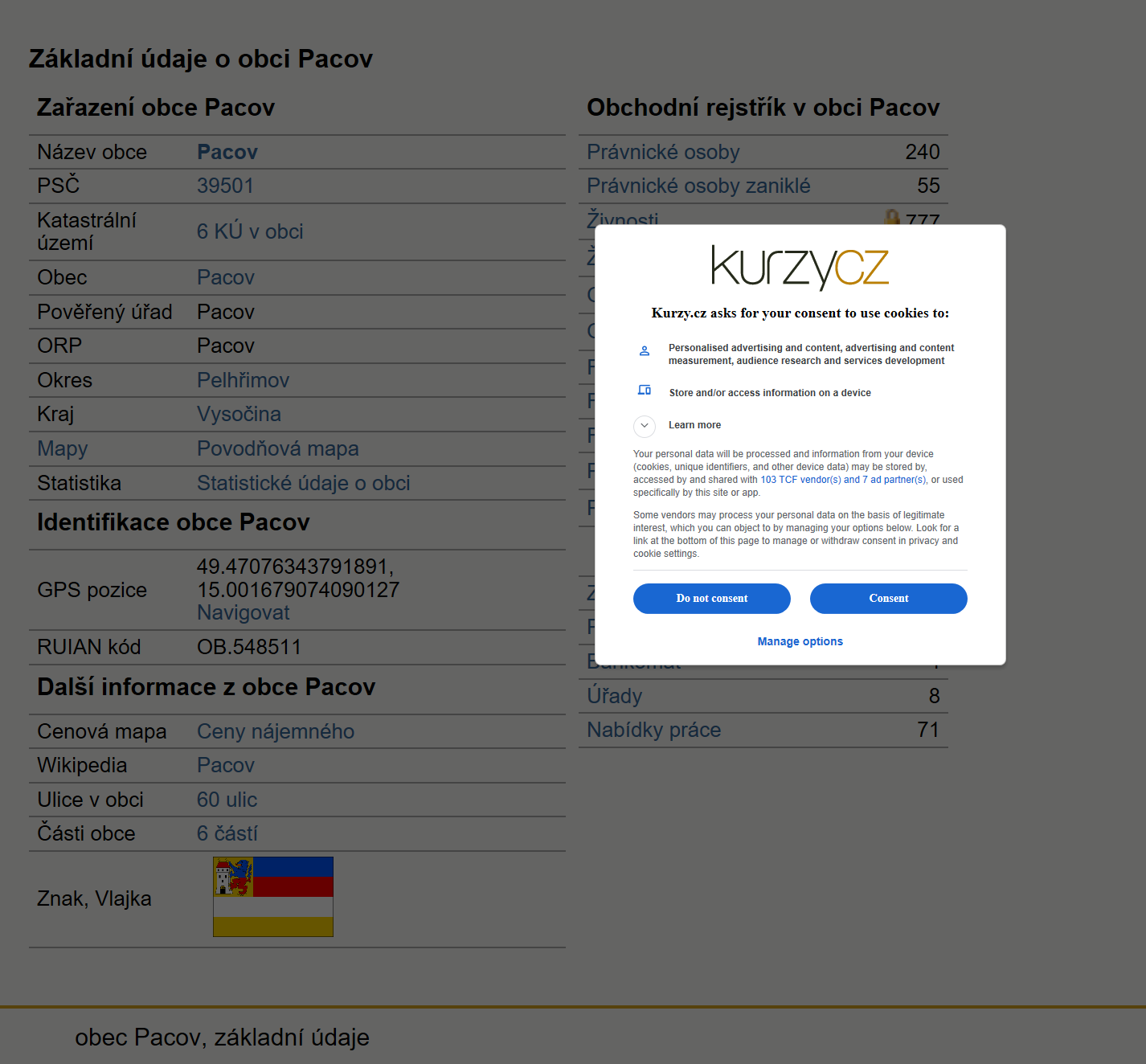The image size is (1146, 1064).
Task: Click the RUIAN code OB.548511 text
Action: click(249, 647)
